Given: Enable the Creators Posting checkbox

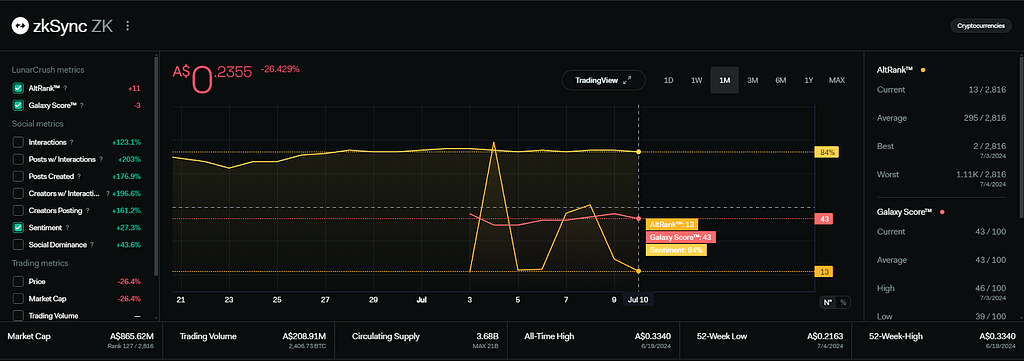Looking at the screenshot, I should coord(18,211).
